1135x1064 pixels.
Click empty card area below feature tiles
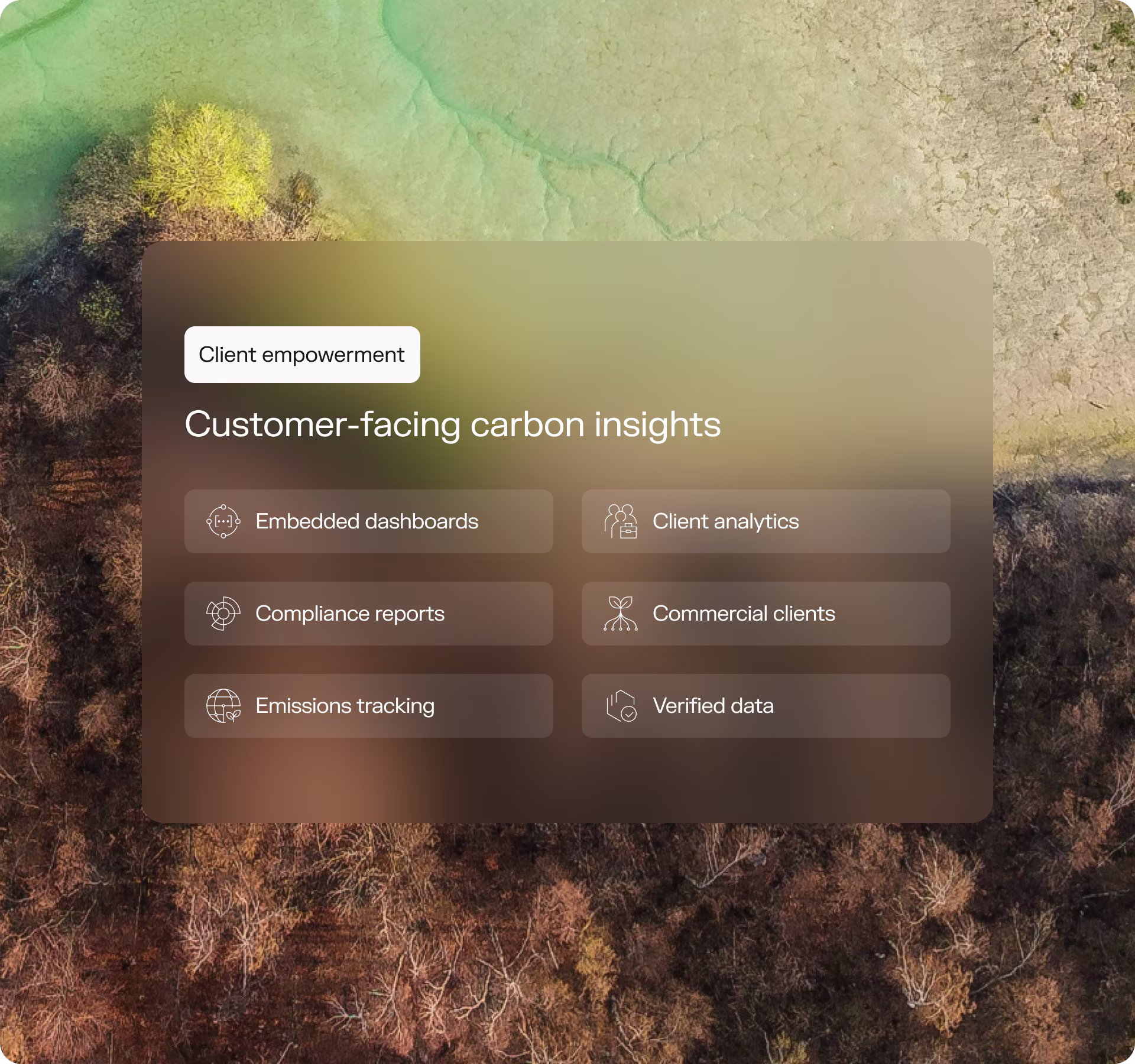(x=567, y=780)
